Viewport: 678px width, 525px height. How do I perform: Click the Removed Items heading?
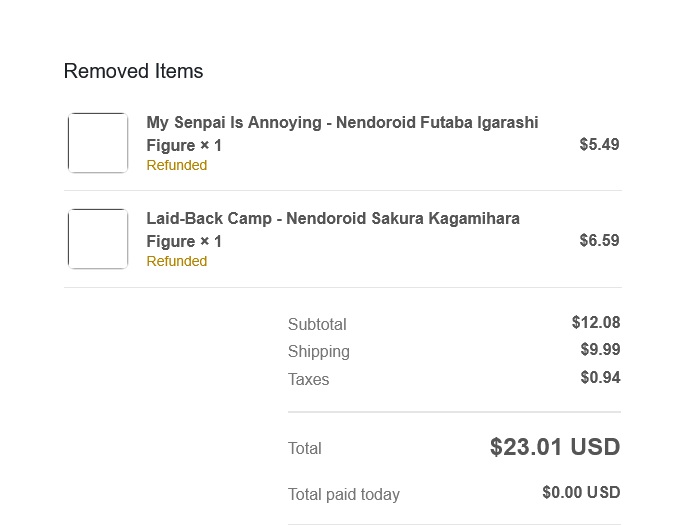point(133,71)
